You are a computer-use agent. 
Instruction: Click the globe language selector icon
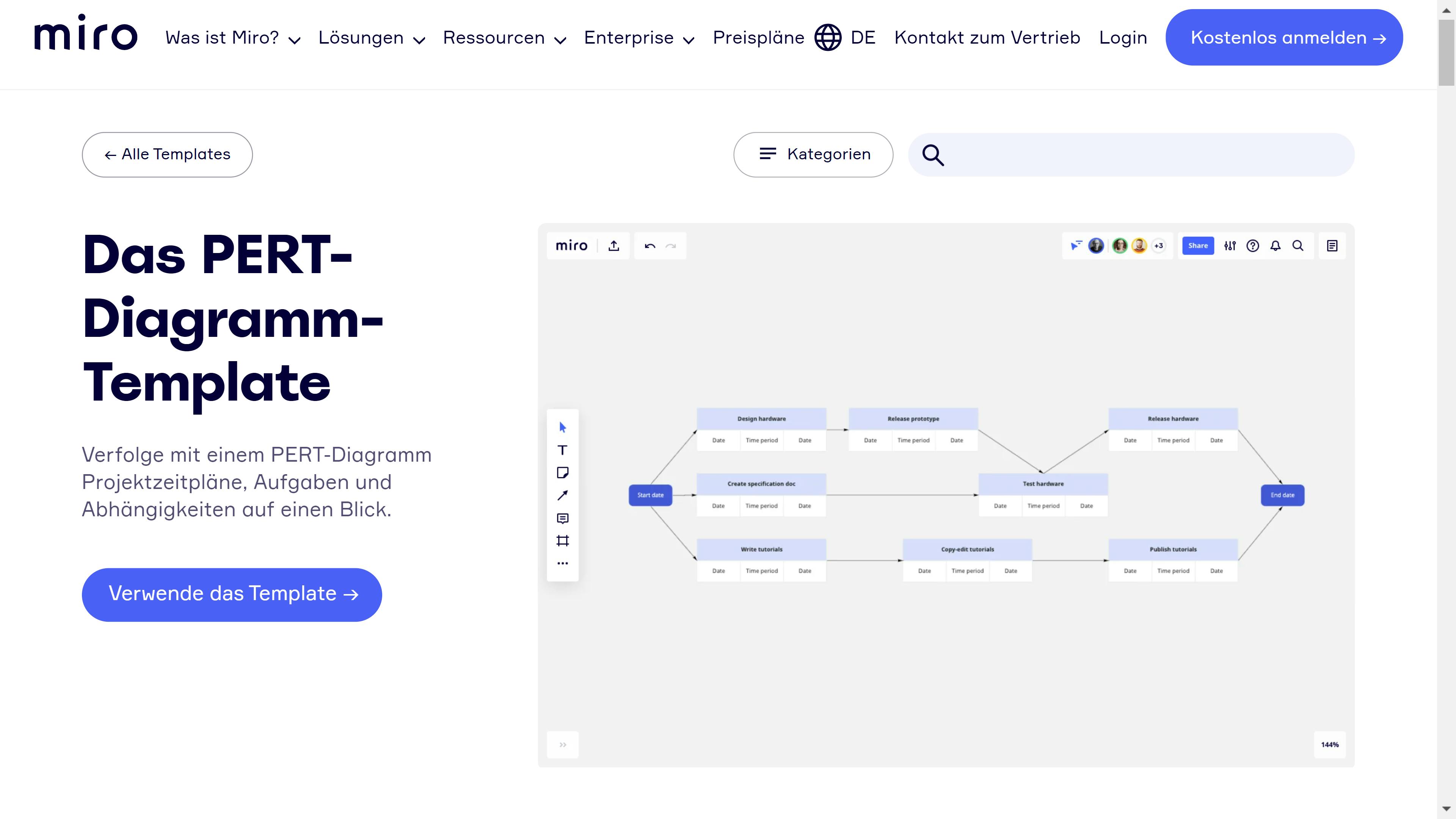point(827,38)
